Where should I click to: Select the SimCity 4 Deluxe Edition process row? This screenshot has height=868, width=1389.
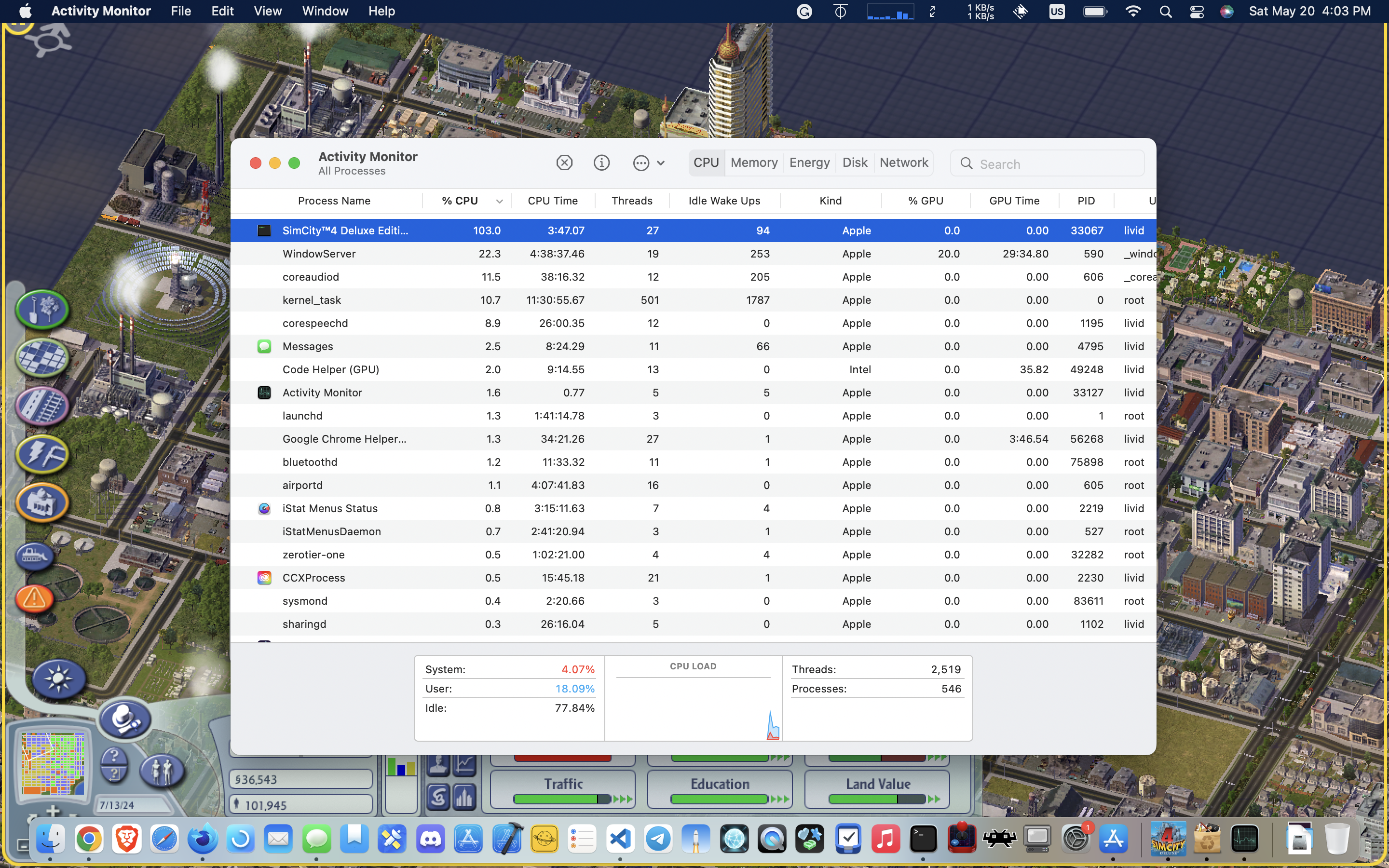coord(694,231)
